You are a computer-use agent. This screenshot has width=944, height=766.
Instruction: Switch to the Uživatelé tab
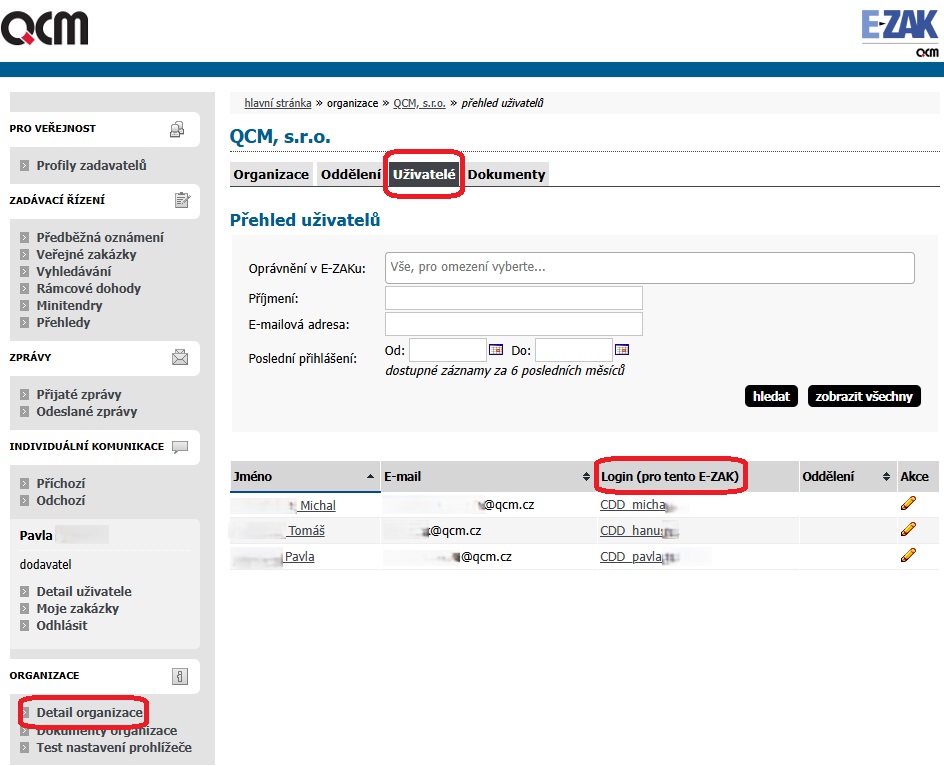click(424, 175)
